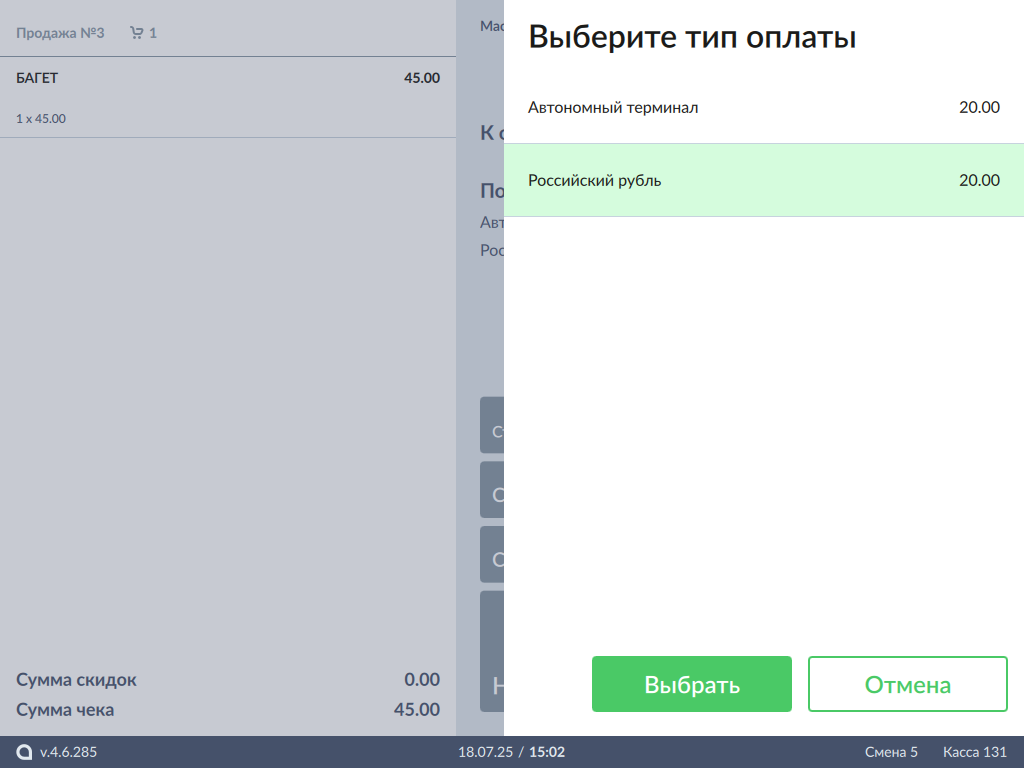Click the Выберите тип оплаты dialog title

[692, 38]
